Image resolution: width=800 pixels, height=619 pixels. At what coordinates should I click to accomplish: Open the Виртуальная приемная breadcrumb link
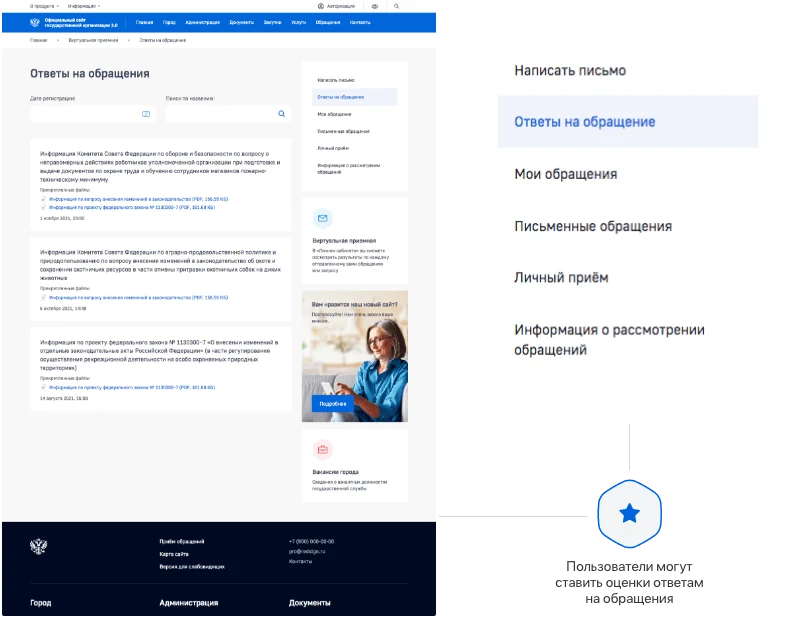(x=93, y=40)
